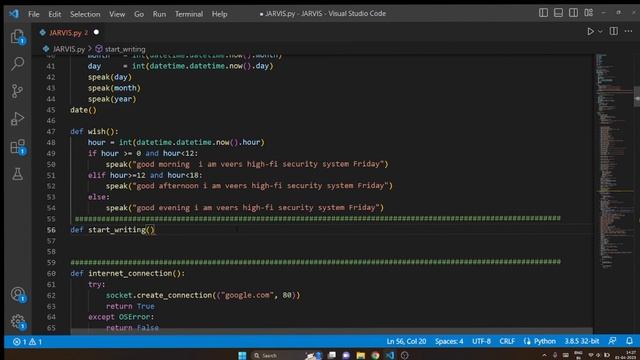Change end of line via CRLF

coord(507,341)
